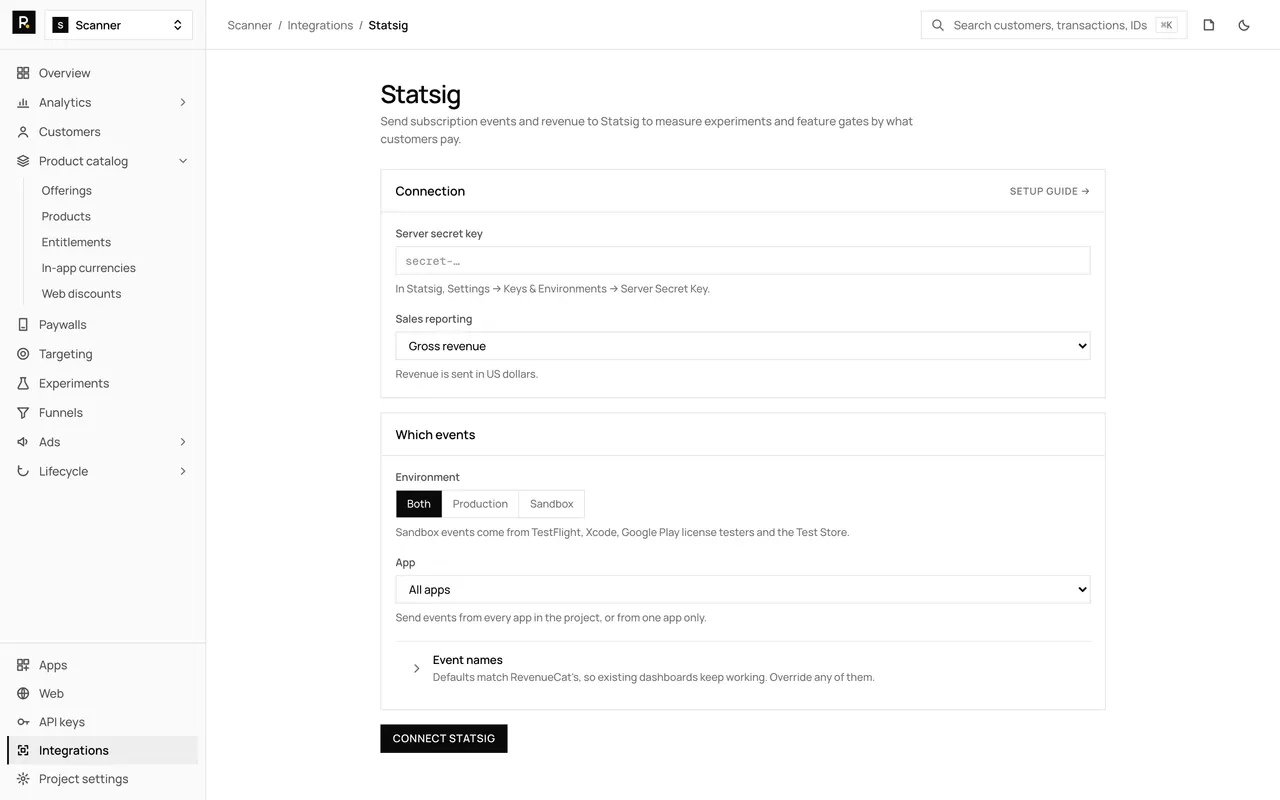1280x800 pixels.
Task: Open the Setup Guide link
Action: point(1050,191)
